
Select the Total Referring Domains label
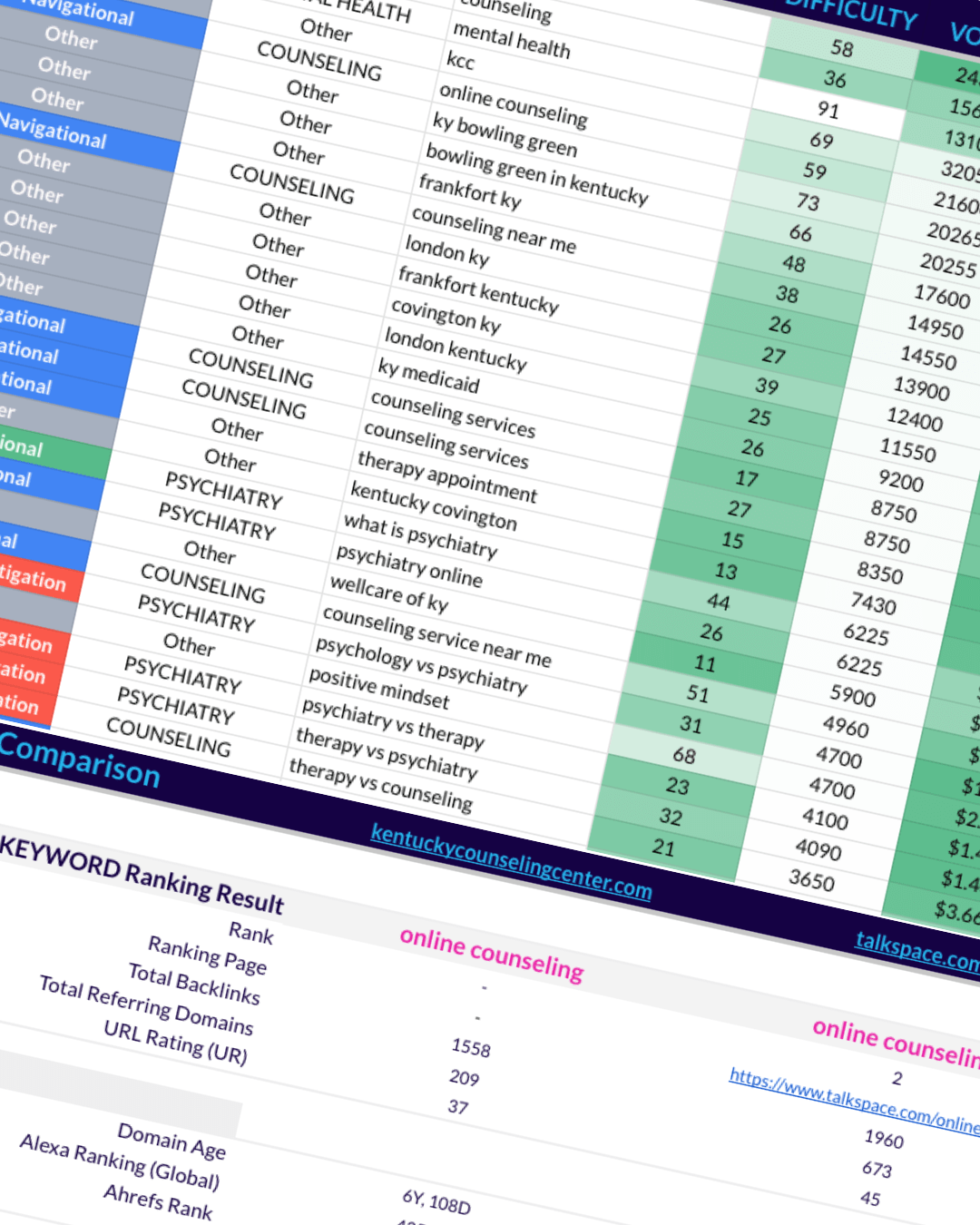tap(146, 1004)
